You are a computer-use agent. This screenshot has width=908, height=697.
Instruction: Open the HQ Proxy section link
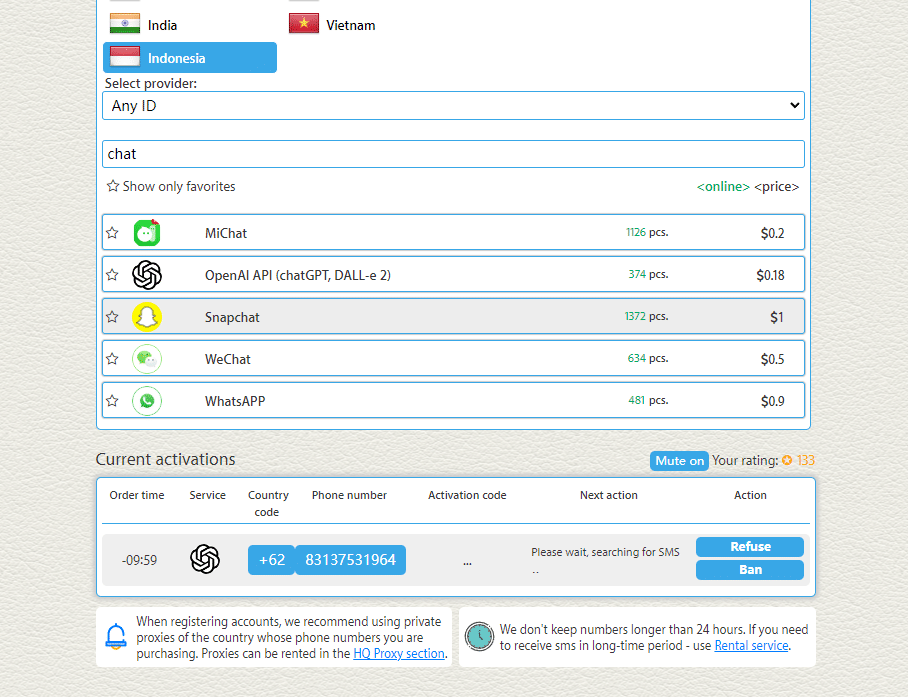pos(399,653)
